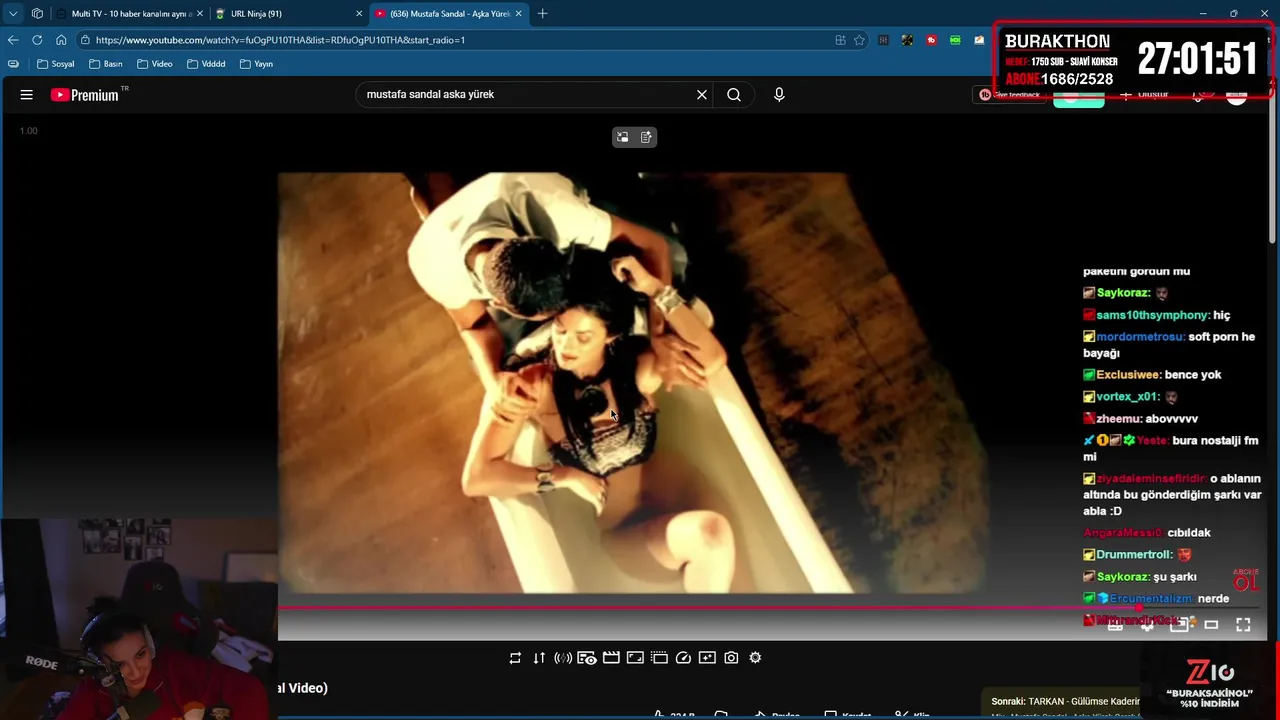Select the Mustafa Sandal YouTube tab
Screen dimensions: 1280x720
pos(448,14)
